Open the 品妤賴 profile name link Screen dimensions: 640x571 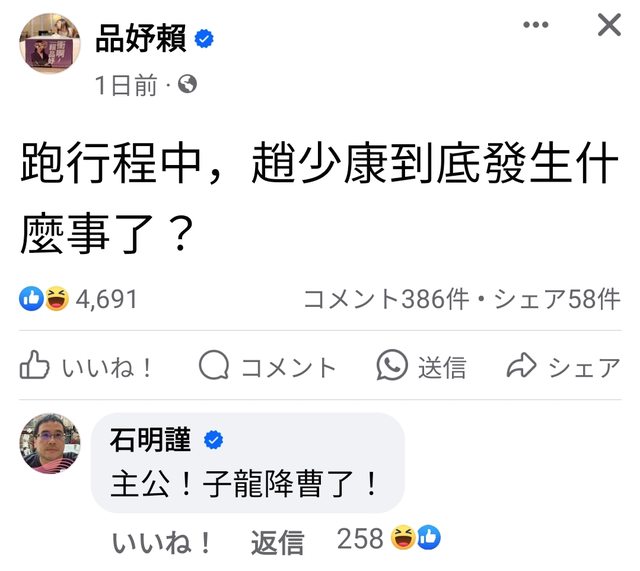pos(140,38)
